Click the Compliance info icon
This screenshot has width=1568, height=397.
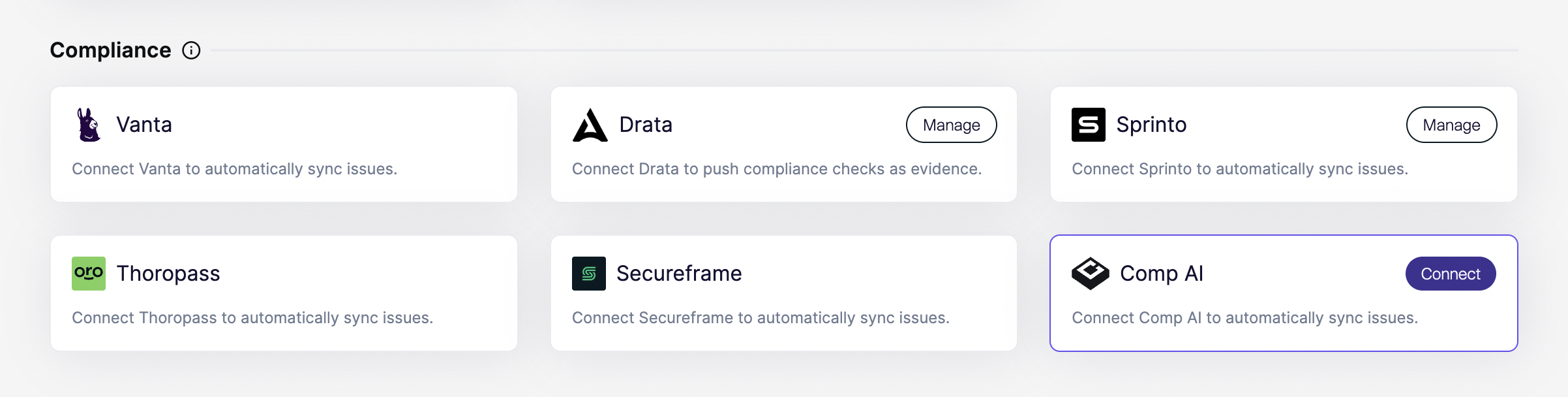coord(191,50)
